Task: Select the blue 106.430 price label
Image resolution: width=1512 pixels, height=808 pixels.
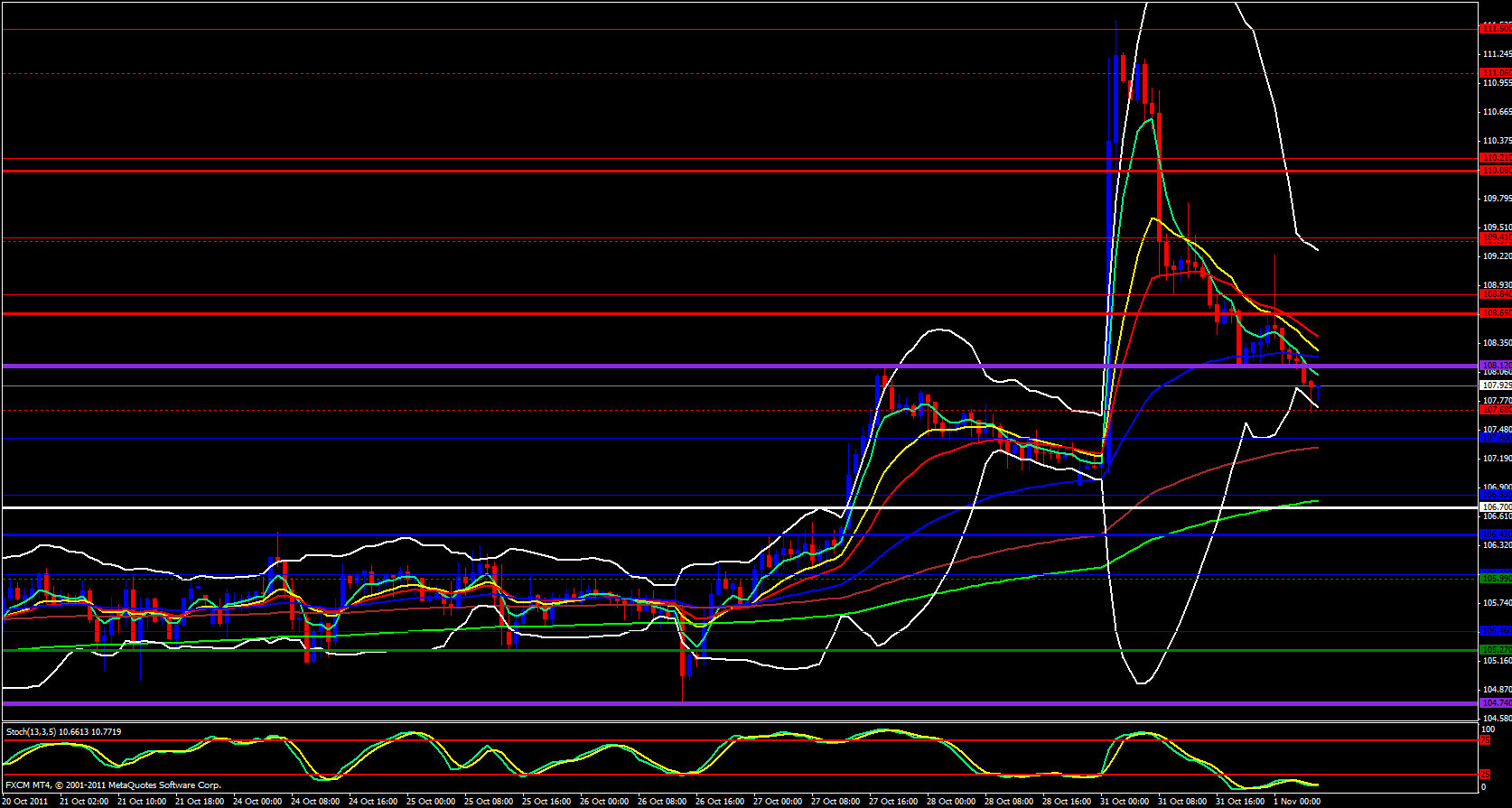Action: [1496, 534]
